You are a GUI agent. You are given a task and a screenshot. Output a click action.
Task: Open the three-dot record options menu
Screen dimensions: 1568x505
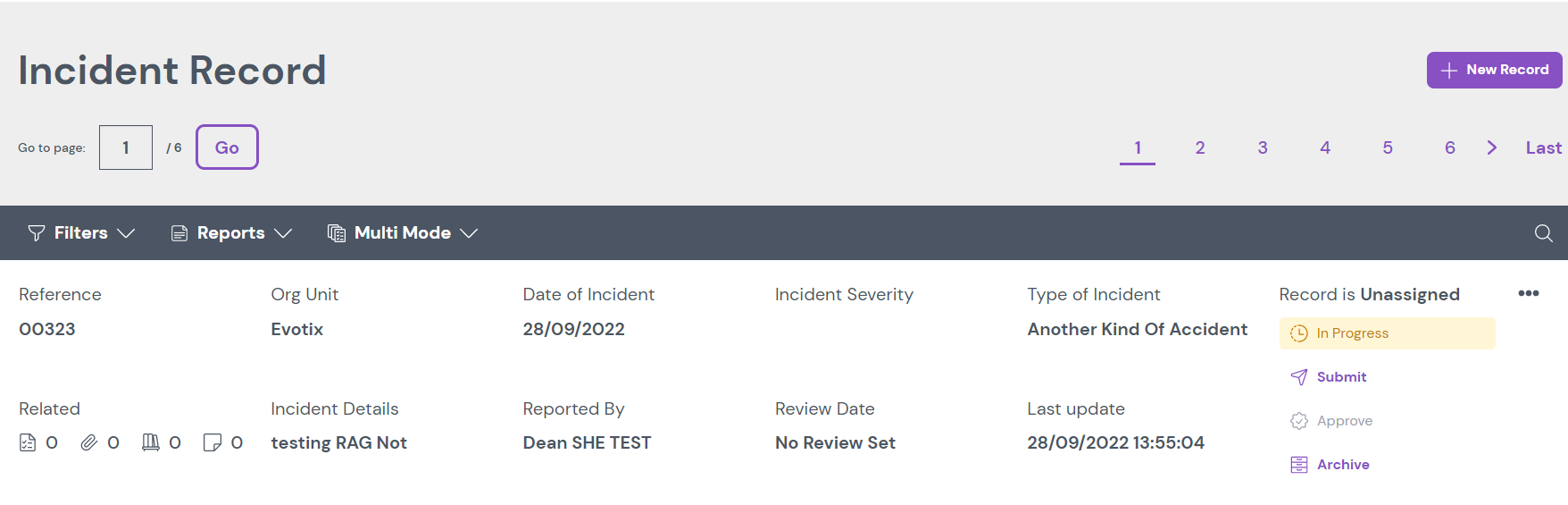coord(1528,293)
